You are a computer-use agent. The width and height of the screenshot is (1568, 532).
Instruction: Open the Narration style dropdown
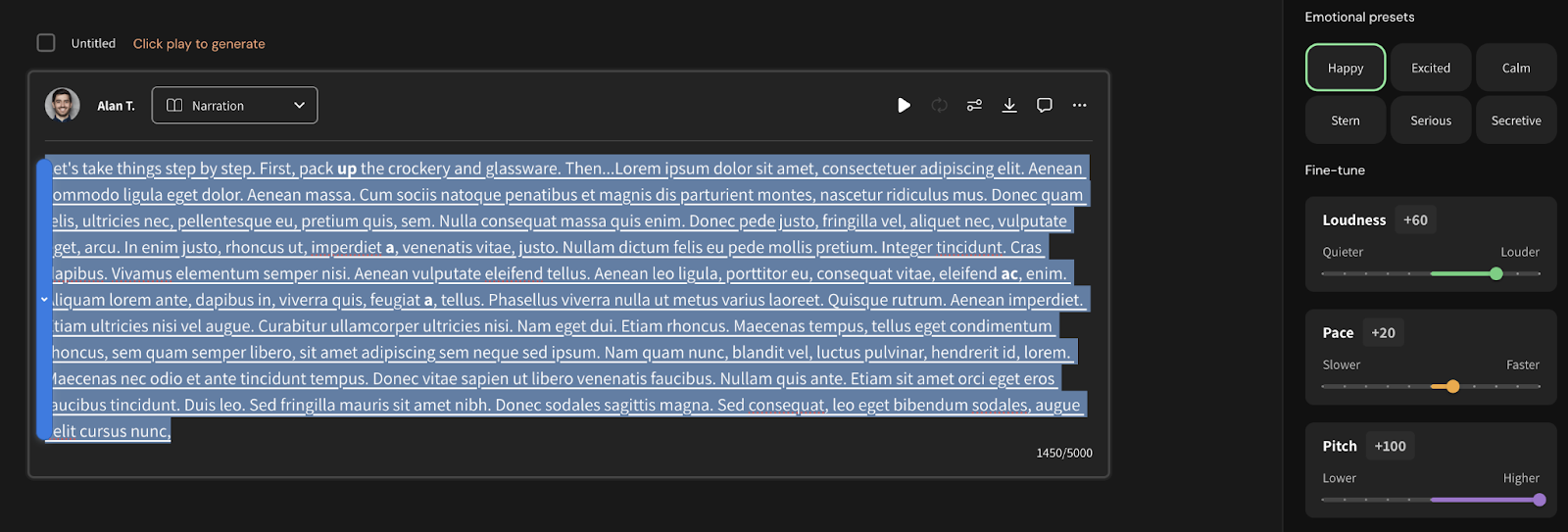click(234, 106)
